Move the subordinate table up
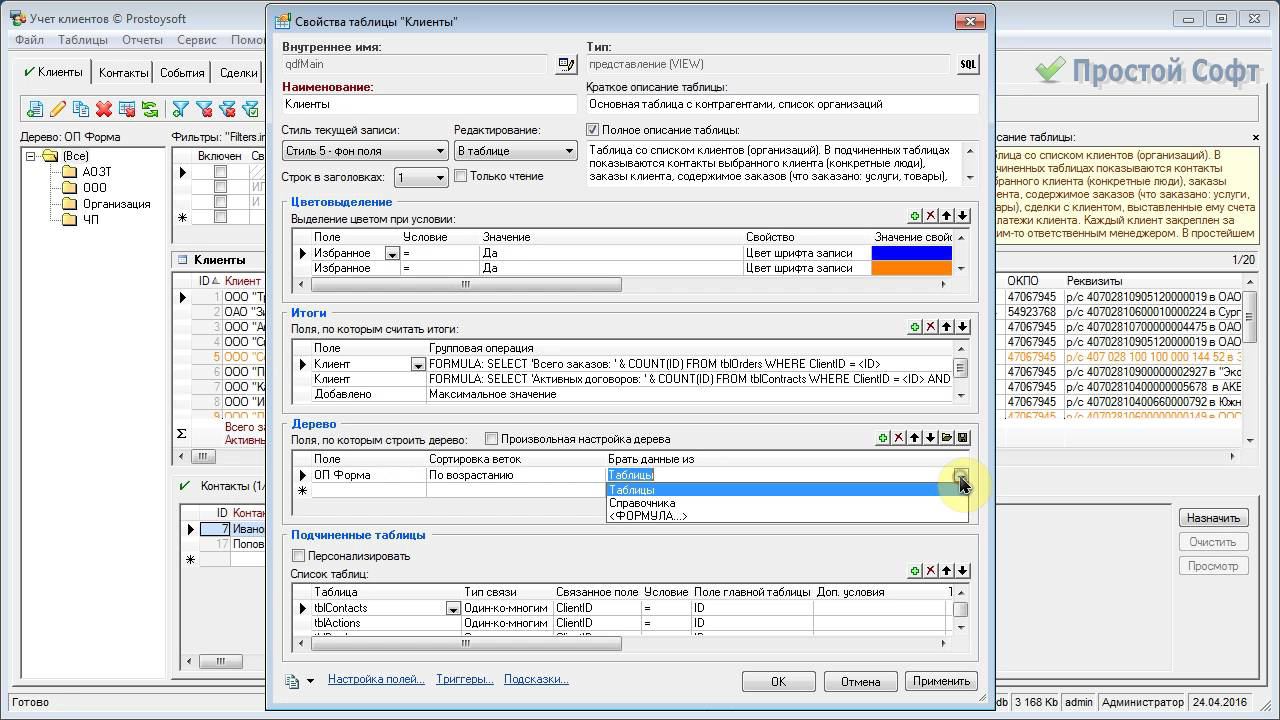The height and width of the screenshot is (720, 1280). pos(946,571)
